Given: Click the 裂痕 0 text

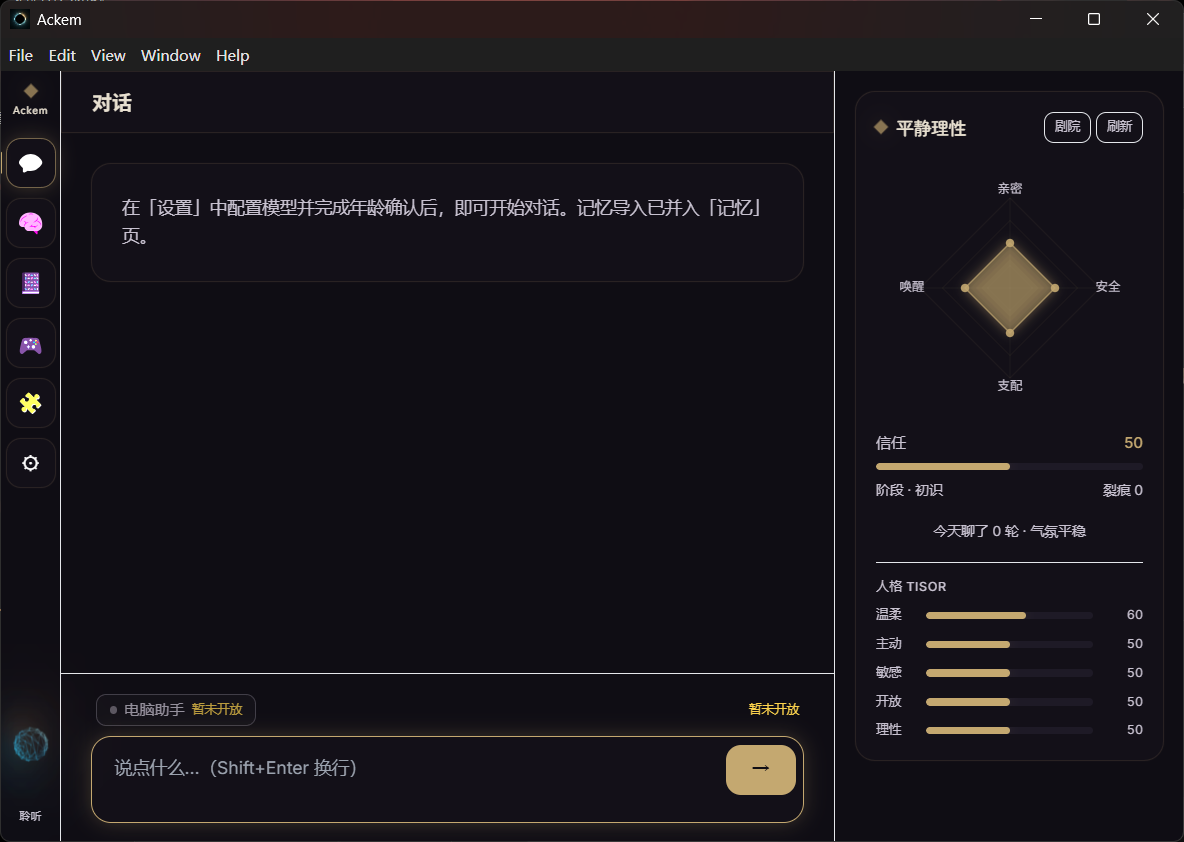Looking at the screenshot, I should point(1123,490).
